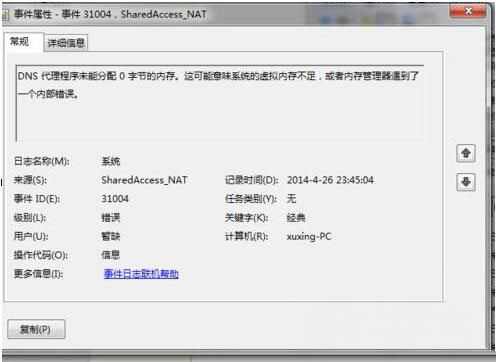
Task: Click the 记录时间(D) label
Action: click(x=252, y=180)
